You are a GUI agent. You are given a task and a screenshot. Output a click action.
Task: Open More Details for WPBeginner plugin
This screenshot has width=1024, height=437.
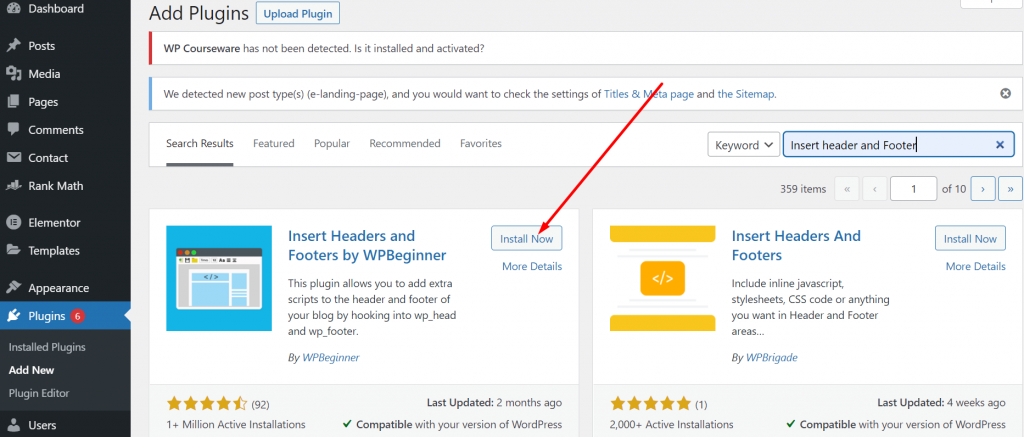[532, 267]
